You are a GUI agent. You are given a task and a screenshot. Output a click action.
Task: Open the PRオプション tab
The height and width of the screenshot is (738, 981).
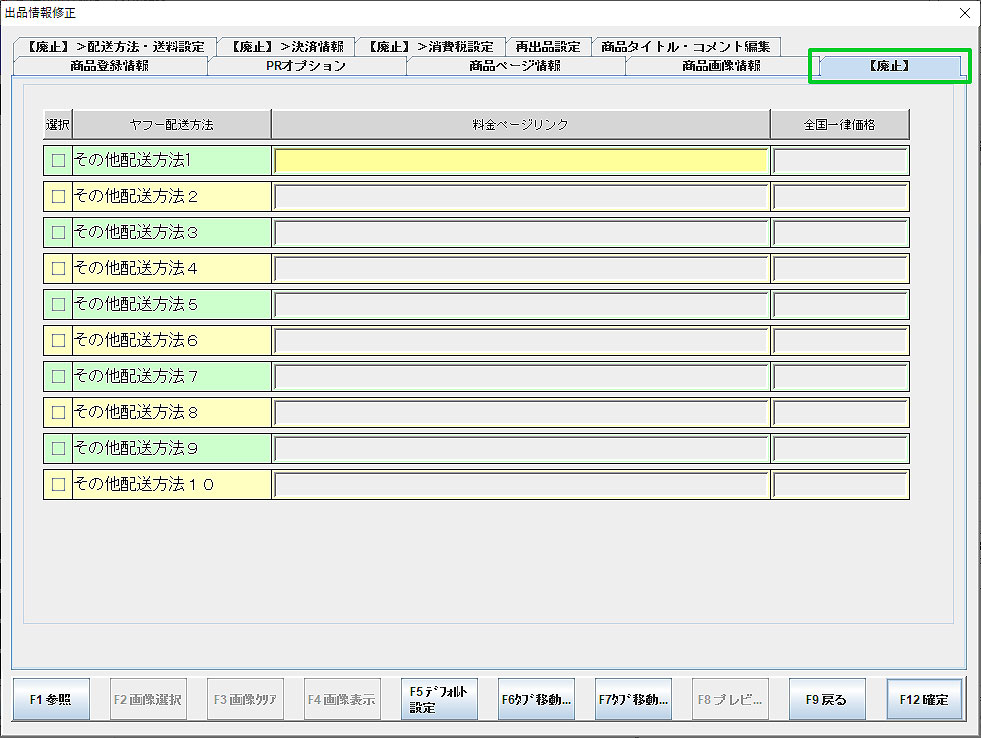(306, 66)
